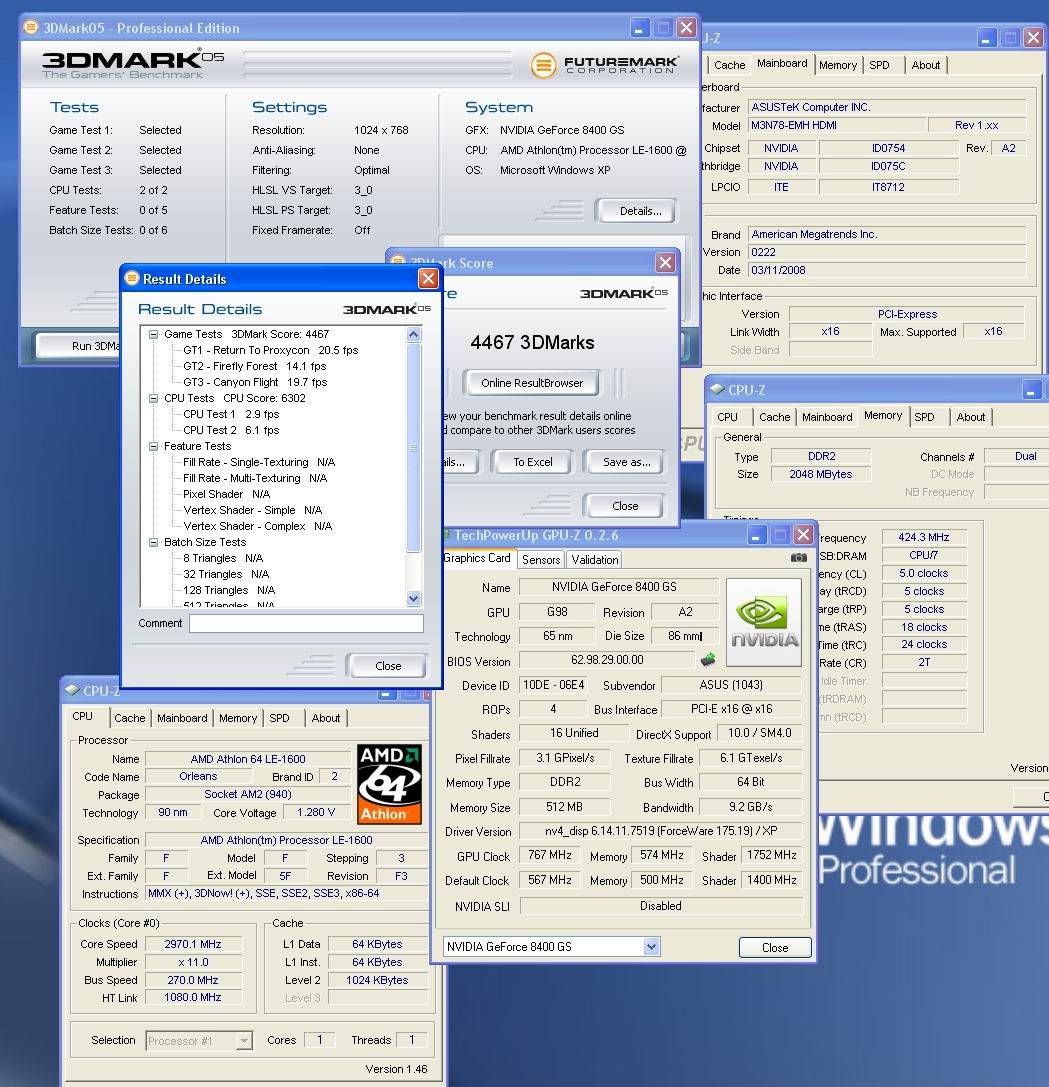Close the 3DMark Score dialog with X
The height and width of the screenshot is (1087, 1049).
tap(665, 263)
